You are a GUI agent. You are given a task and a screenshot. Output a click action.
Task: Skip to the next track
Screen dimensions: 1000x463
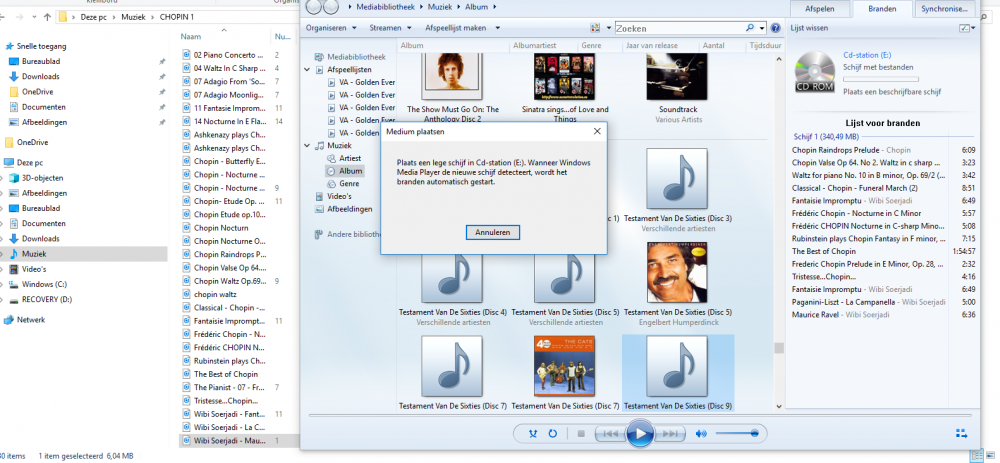pos(671,433)
